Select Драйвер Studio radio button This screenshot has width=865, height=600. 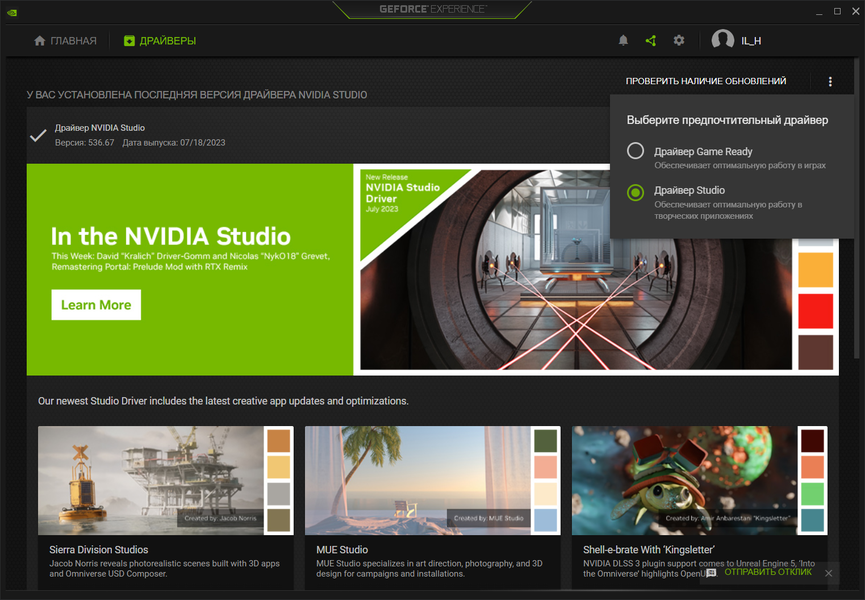pos(636,192)
